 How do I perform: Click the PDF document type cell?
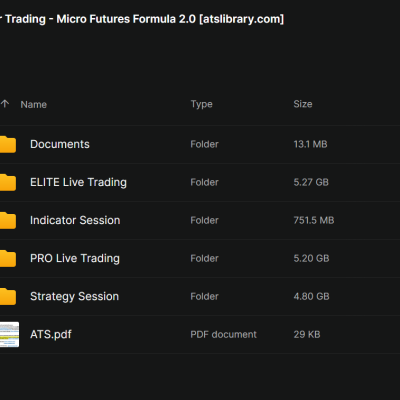(223, 334)
